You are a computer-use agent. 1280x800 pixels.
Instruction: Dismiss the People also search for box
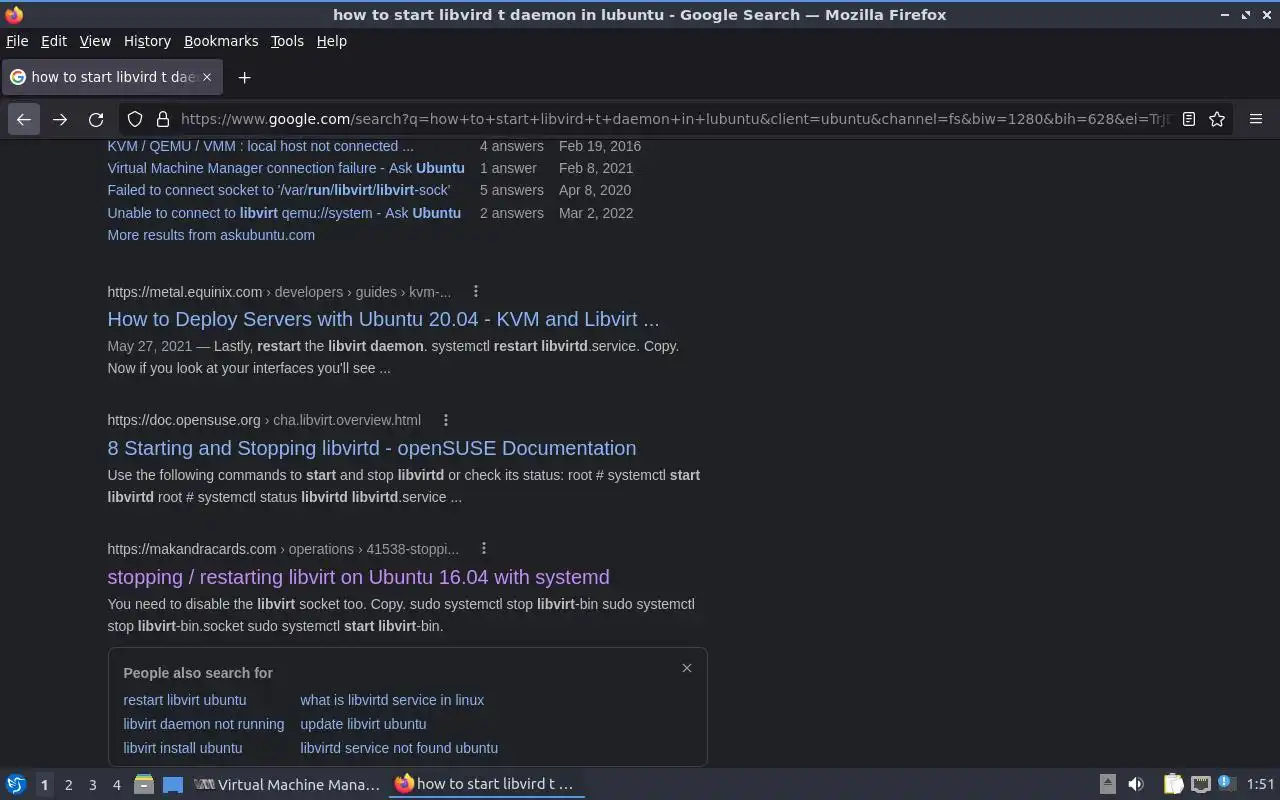click(x=687, y=668)
